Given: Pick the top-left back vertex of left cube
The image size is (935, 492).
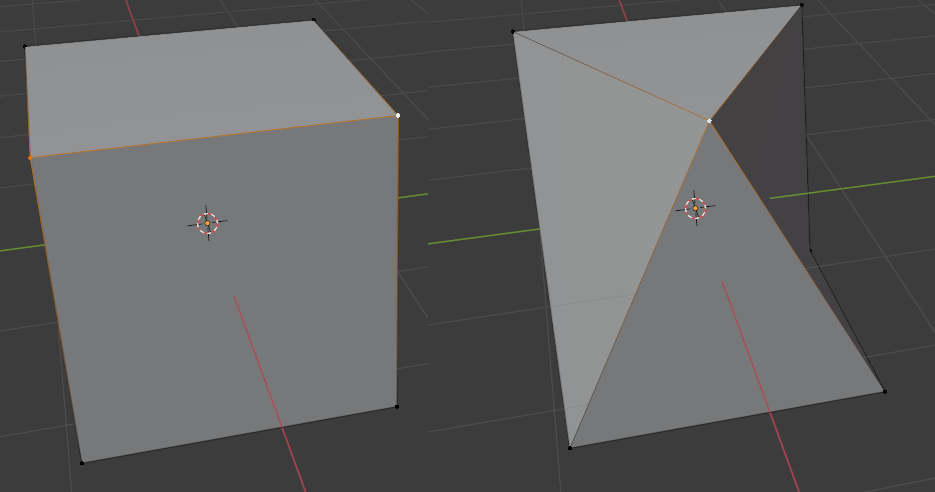Looking at the screenshot, I should point(26,45).
